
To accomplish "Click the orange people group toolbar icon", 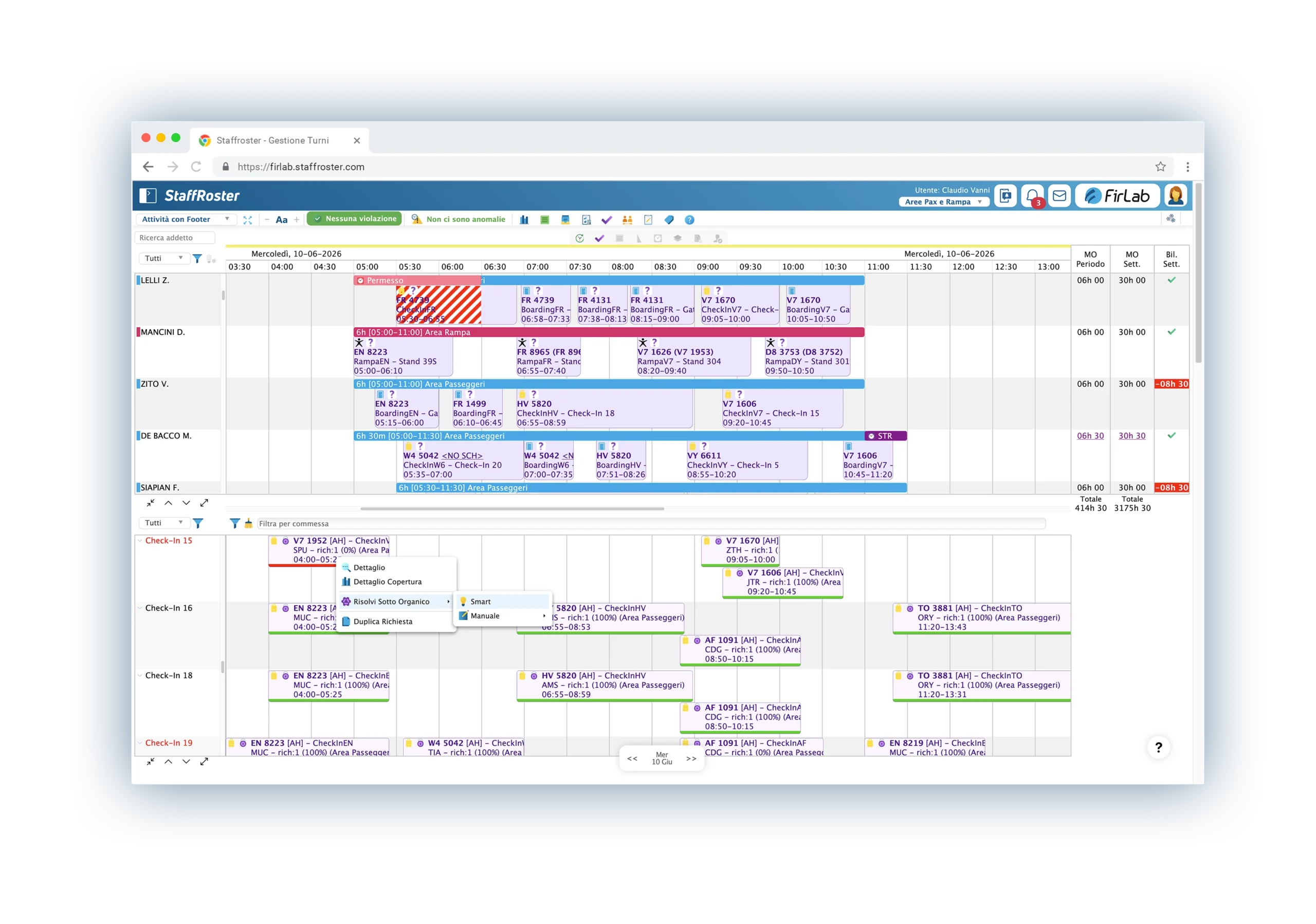I will click(x=627, y=220).
